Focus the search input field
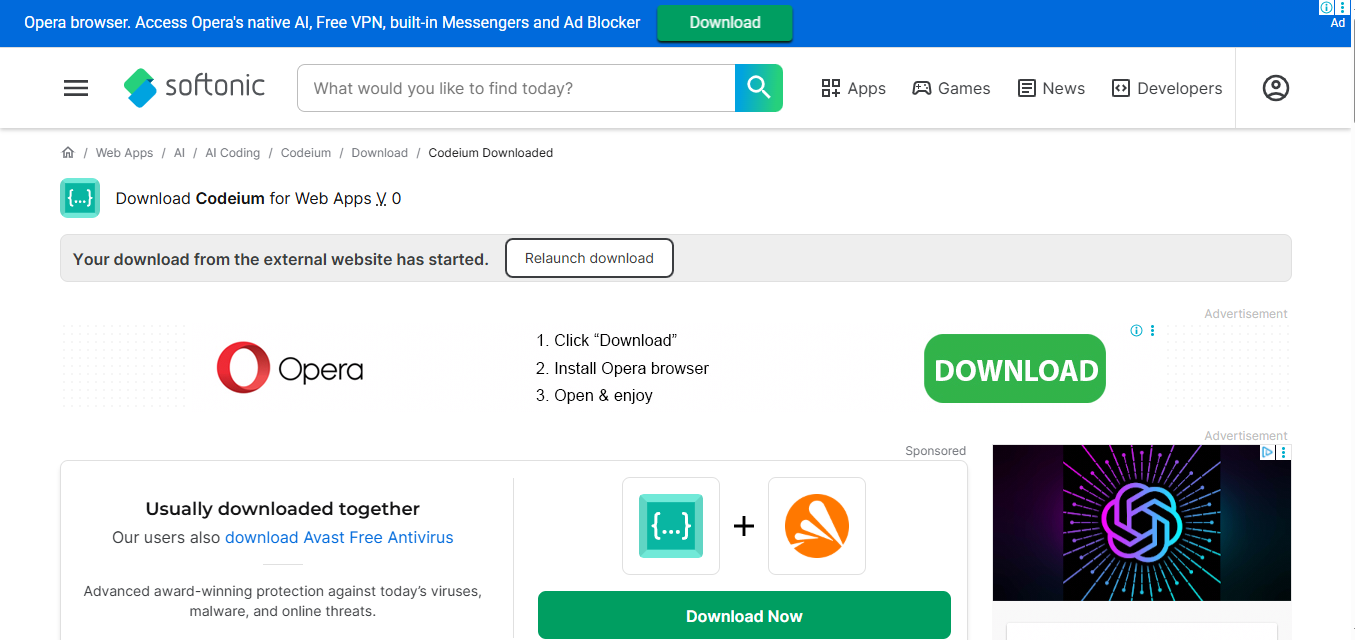1355x640 pixels. coord(516,88)
